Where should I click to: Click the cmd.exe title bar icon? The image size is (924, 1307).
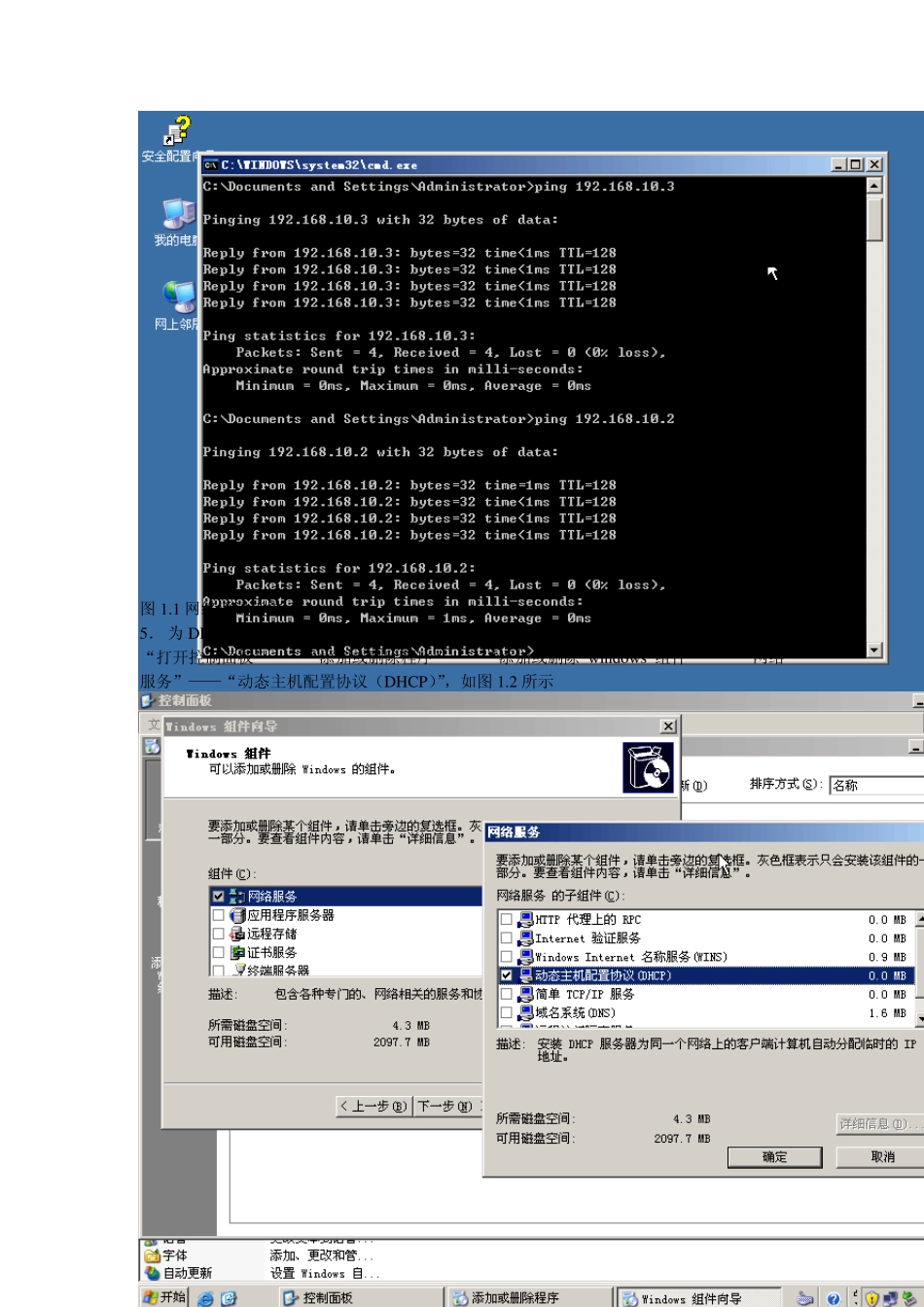[211, 165]
